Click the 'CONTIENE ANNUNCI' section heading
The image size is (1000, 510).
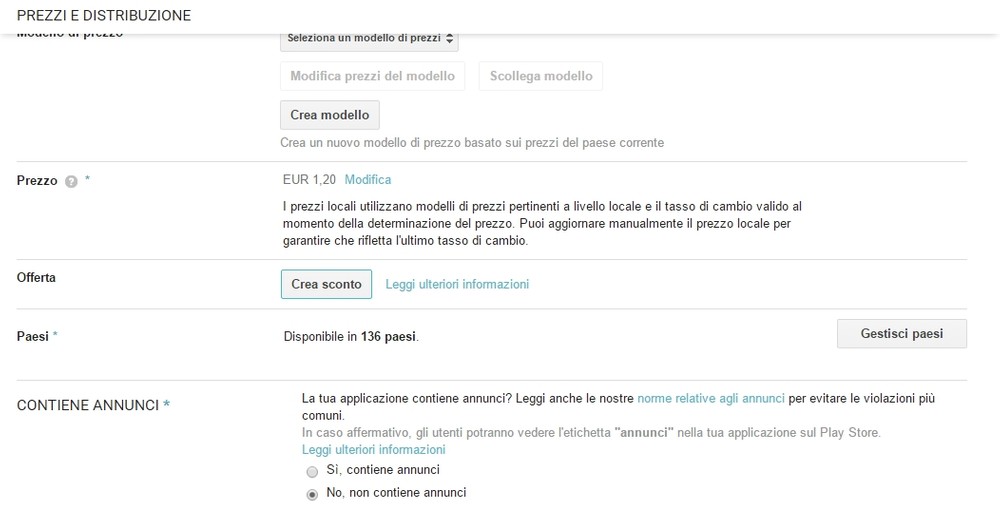tap(88, 405)
